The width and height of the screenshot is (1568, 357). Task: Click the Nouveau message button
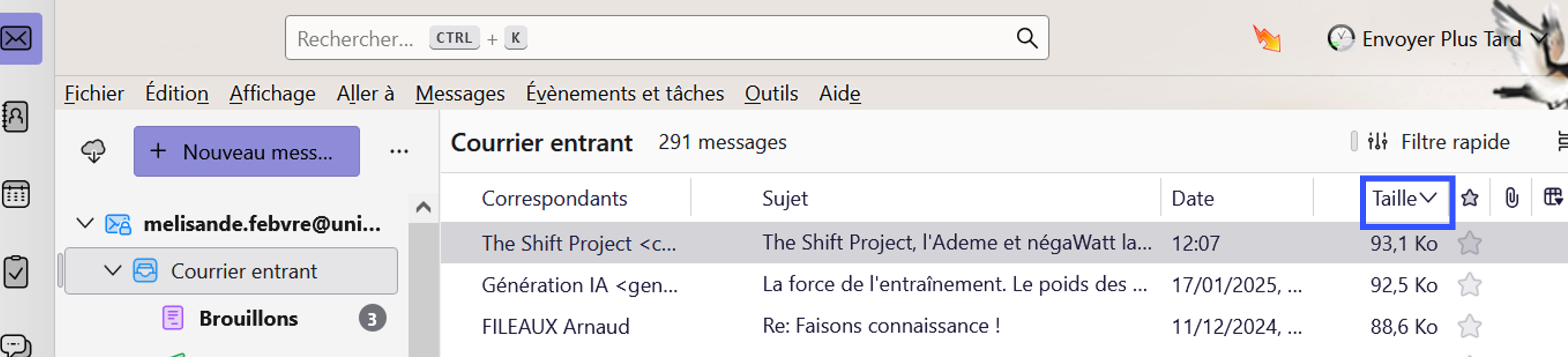point(247,151)
